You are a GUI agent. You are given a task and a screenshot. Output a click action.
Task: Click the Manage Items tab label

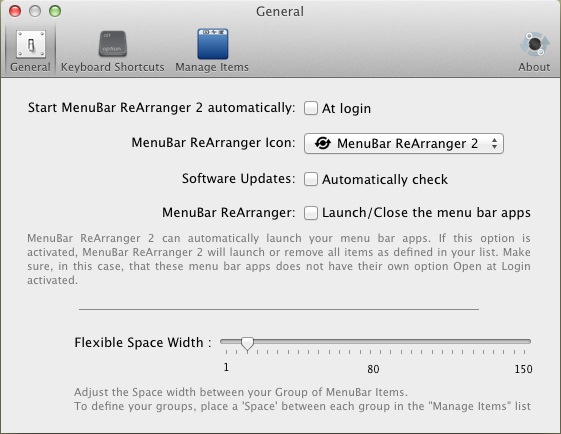212,67
